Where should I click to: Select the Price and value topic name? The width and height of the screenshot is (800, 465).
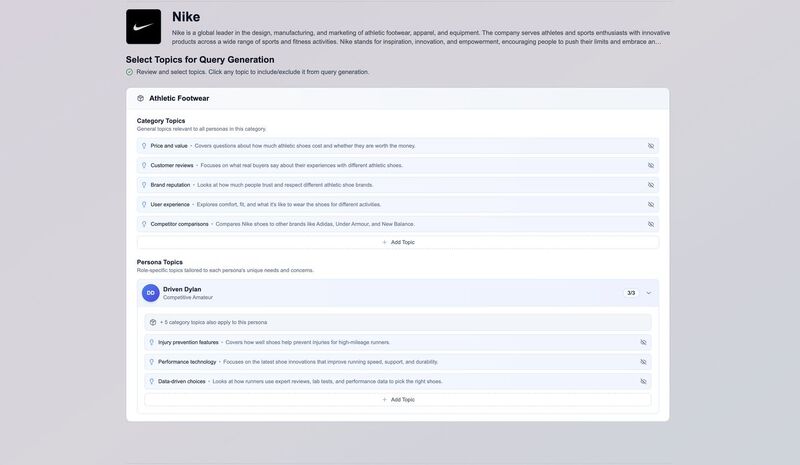coord(169,146)
